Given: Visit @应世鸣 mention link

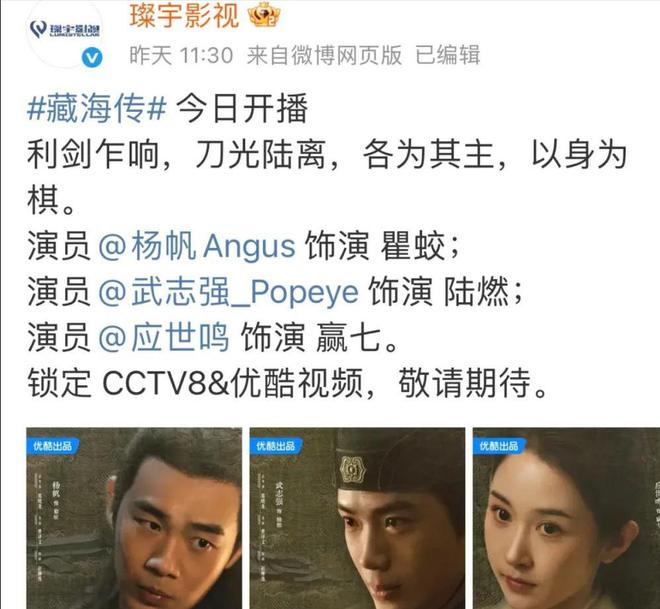Looking at the screenshot, I should click(164, 337).
